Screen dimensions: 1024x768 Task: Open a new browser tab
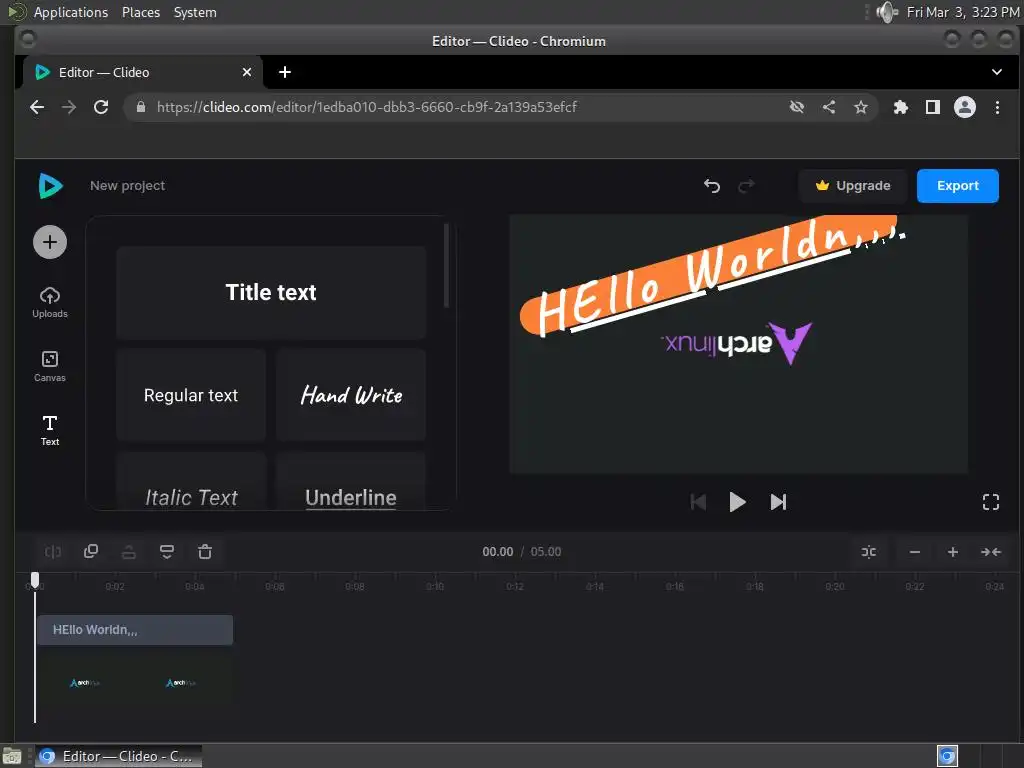(285, 72)
